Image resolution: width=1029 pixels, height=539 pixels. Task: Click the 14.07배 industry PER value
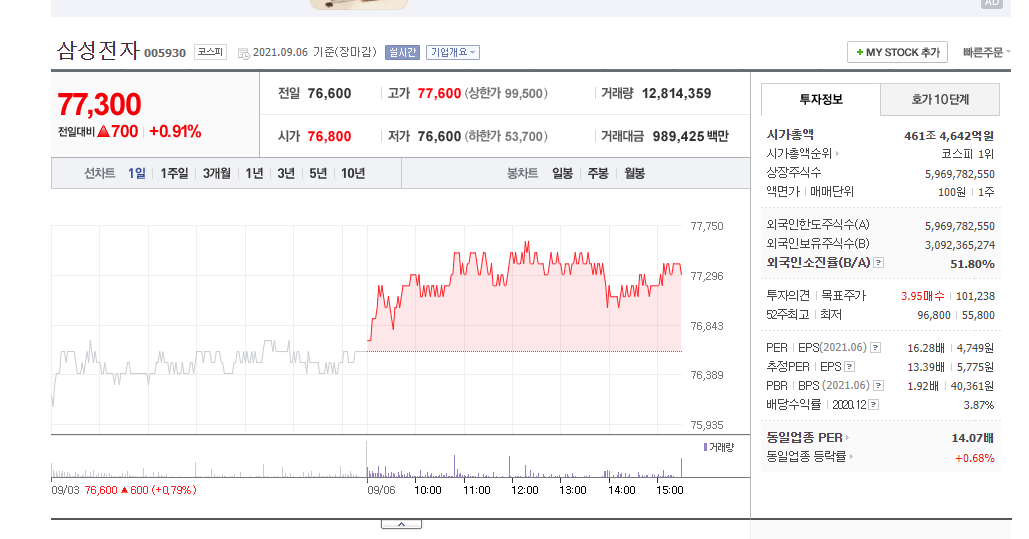(973, 438)
